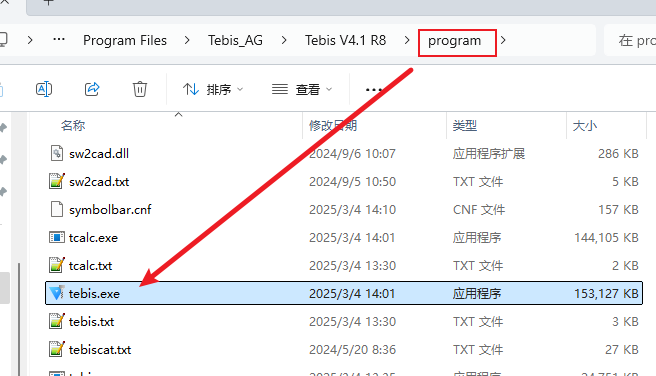Open the 排序 sort dropdown
656x376 pixels.
[213, 89]
